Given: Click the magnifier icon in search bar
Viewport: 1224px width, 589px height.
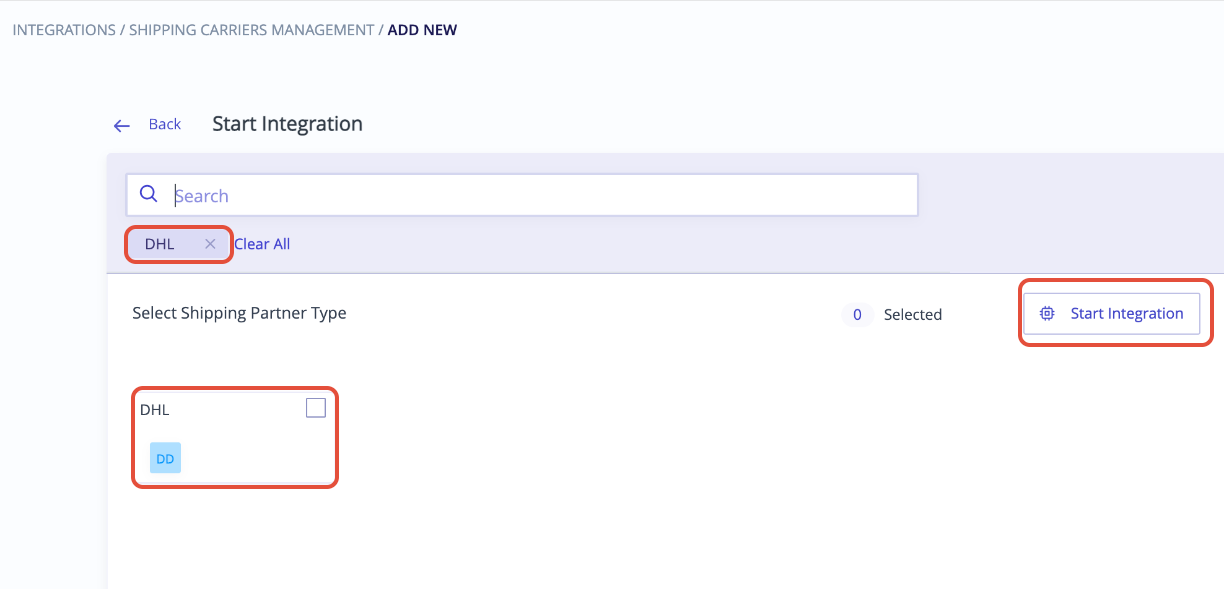Looking at the screenshot, I should 148,194.
